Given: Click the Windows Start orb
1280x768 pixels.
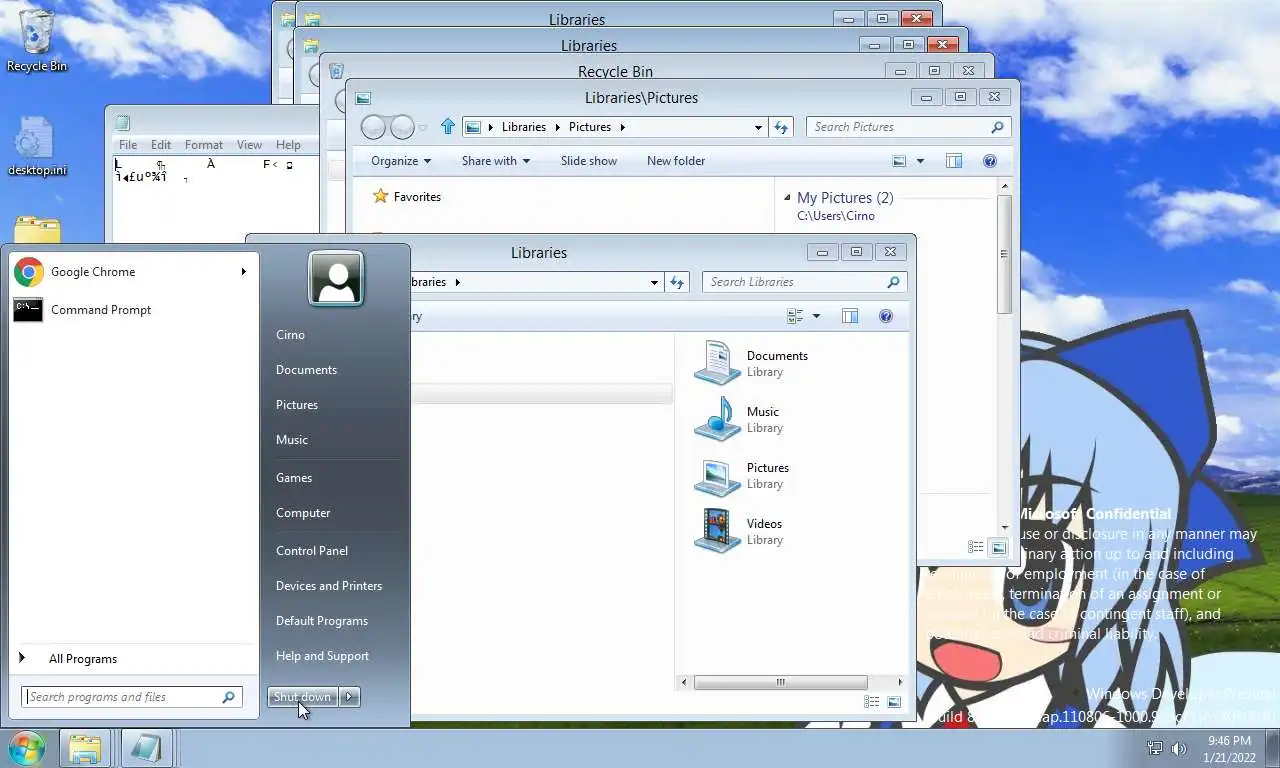Looking at the screenshot, I should 27,748.
